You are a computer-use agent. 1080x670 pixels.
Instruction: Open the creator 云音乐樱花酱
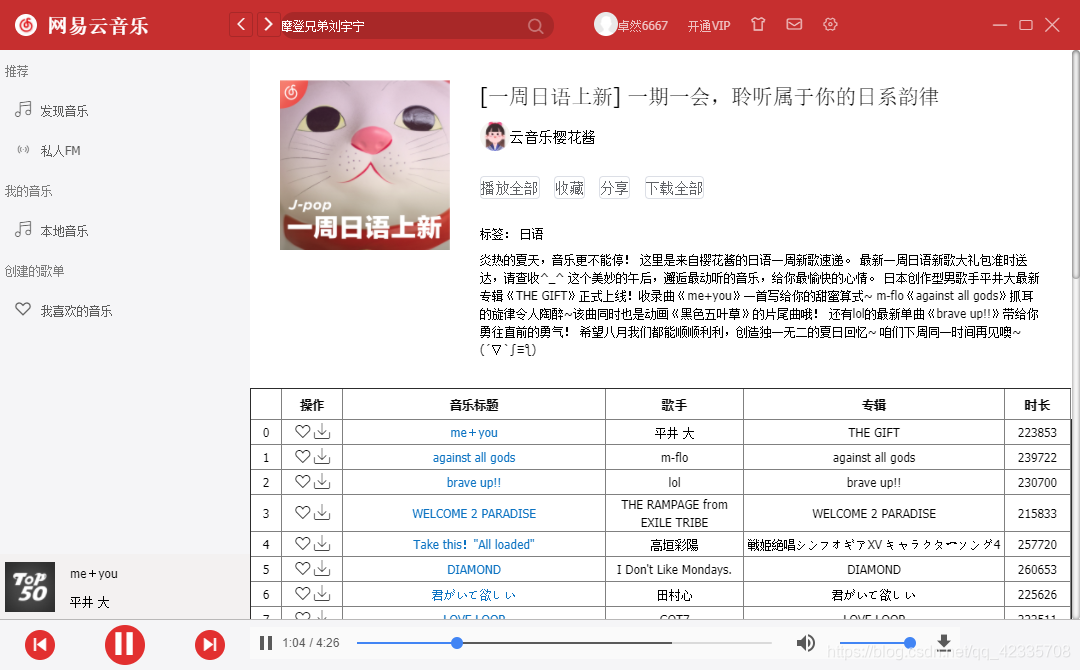click(x=539, y=137)
